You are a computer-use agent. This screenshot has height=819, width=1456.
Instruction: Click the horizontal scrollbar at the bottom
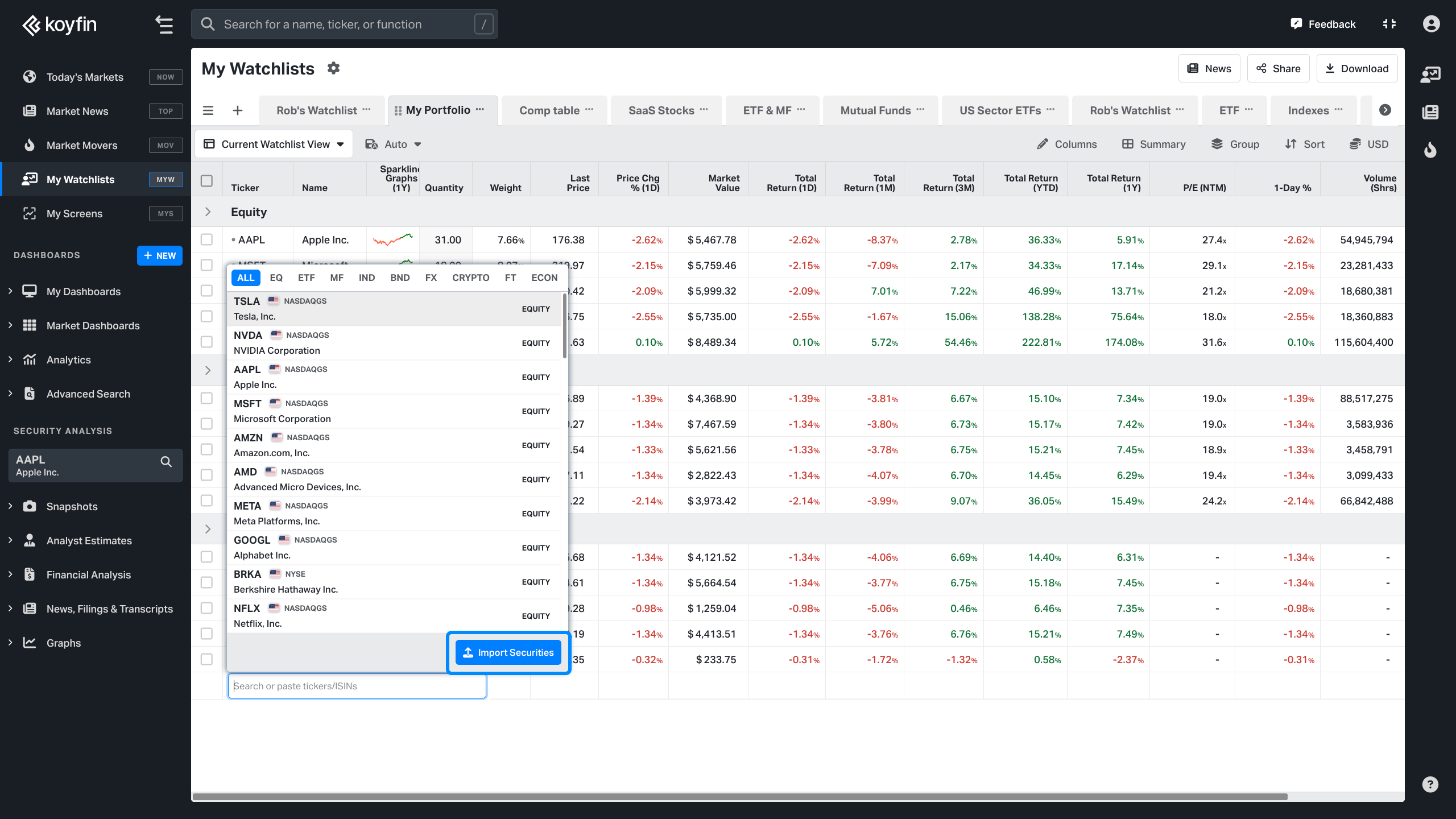tap(740, 797)
